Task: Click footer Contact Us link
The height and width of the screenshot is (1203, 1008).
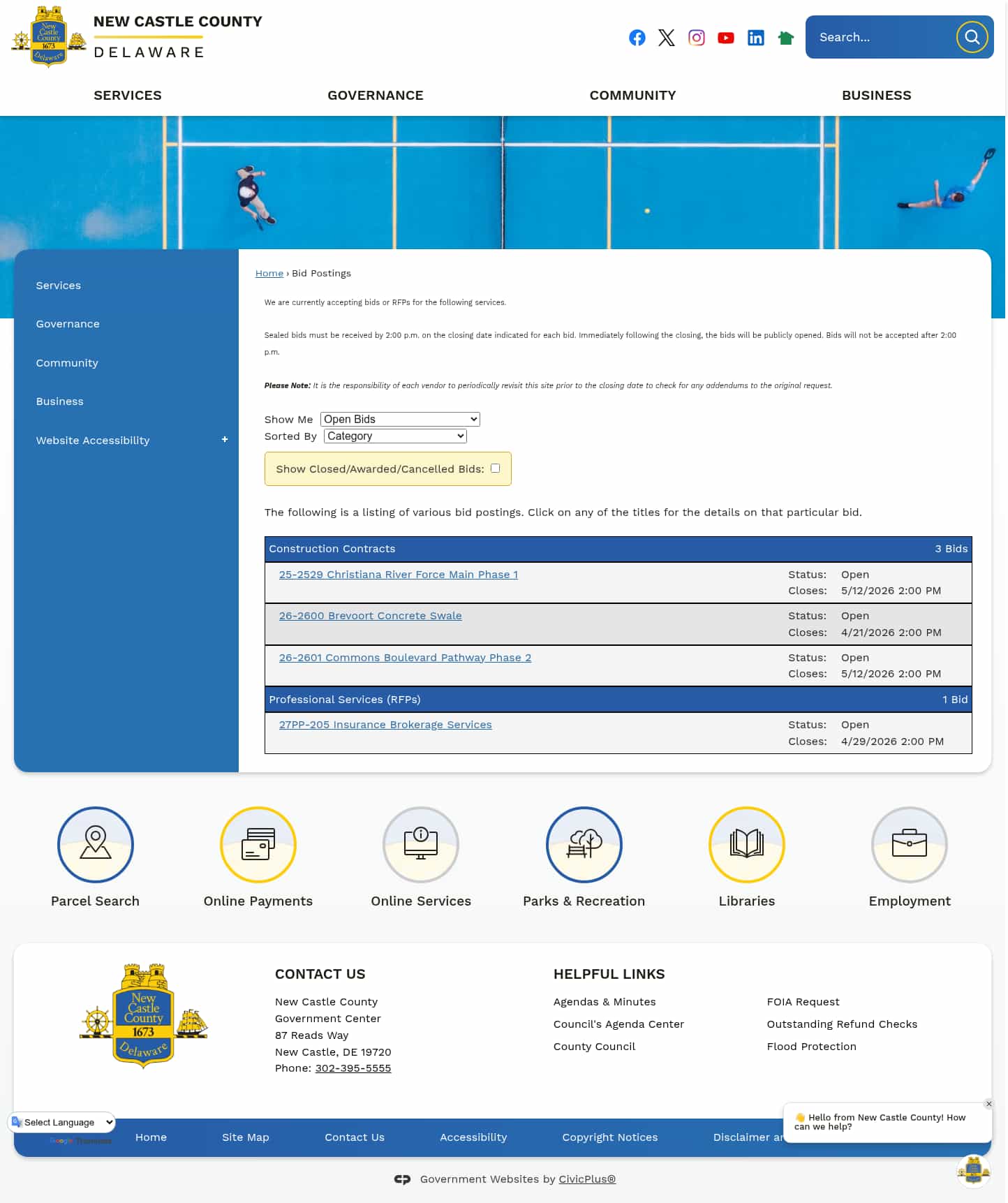Action: 355,1137
